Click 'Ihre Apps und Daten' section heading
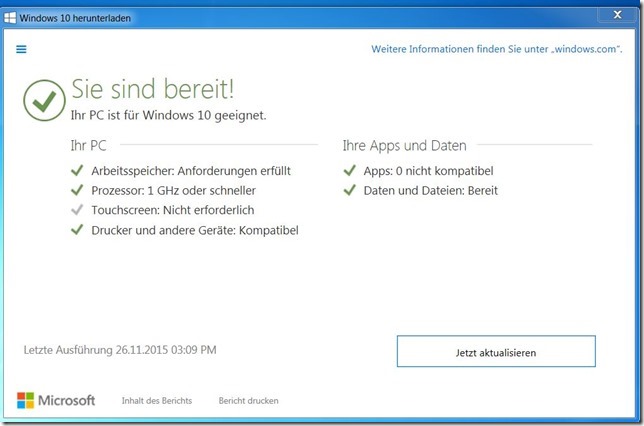The image size is (644, 426). (x=405, y=145)
